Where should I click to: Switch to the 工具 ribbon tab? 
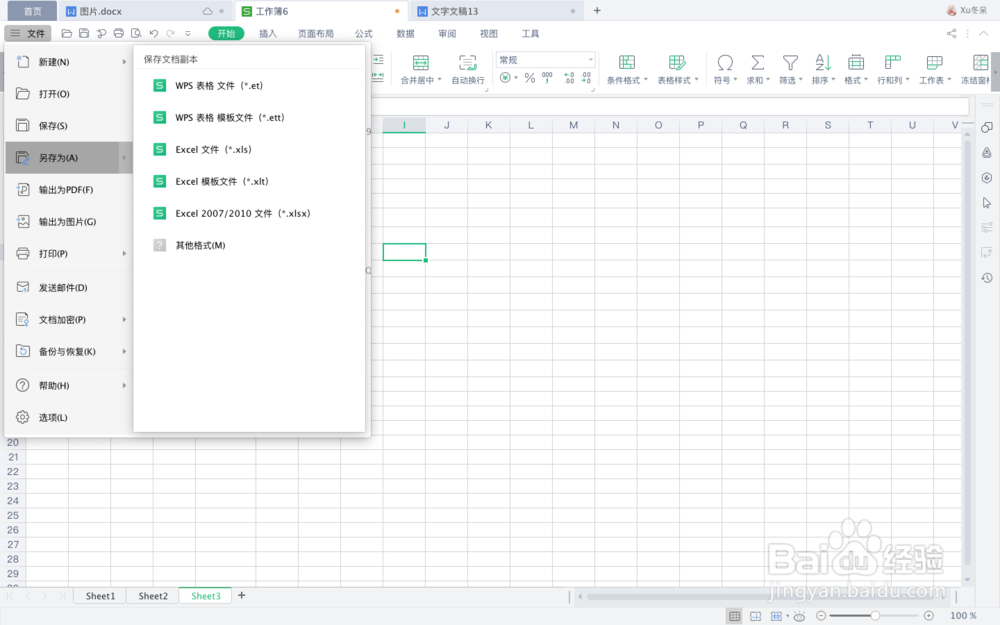coord(530,34)
